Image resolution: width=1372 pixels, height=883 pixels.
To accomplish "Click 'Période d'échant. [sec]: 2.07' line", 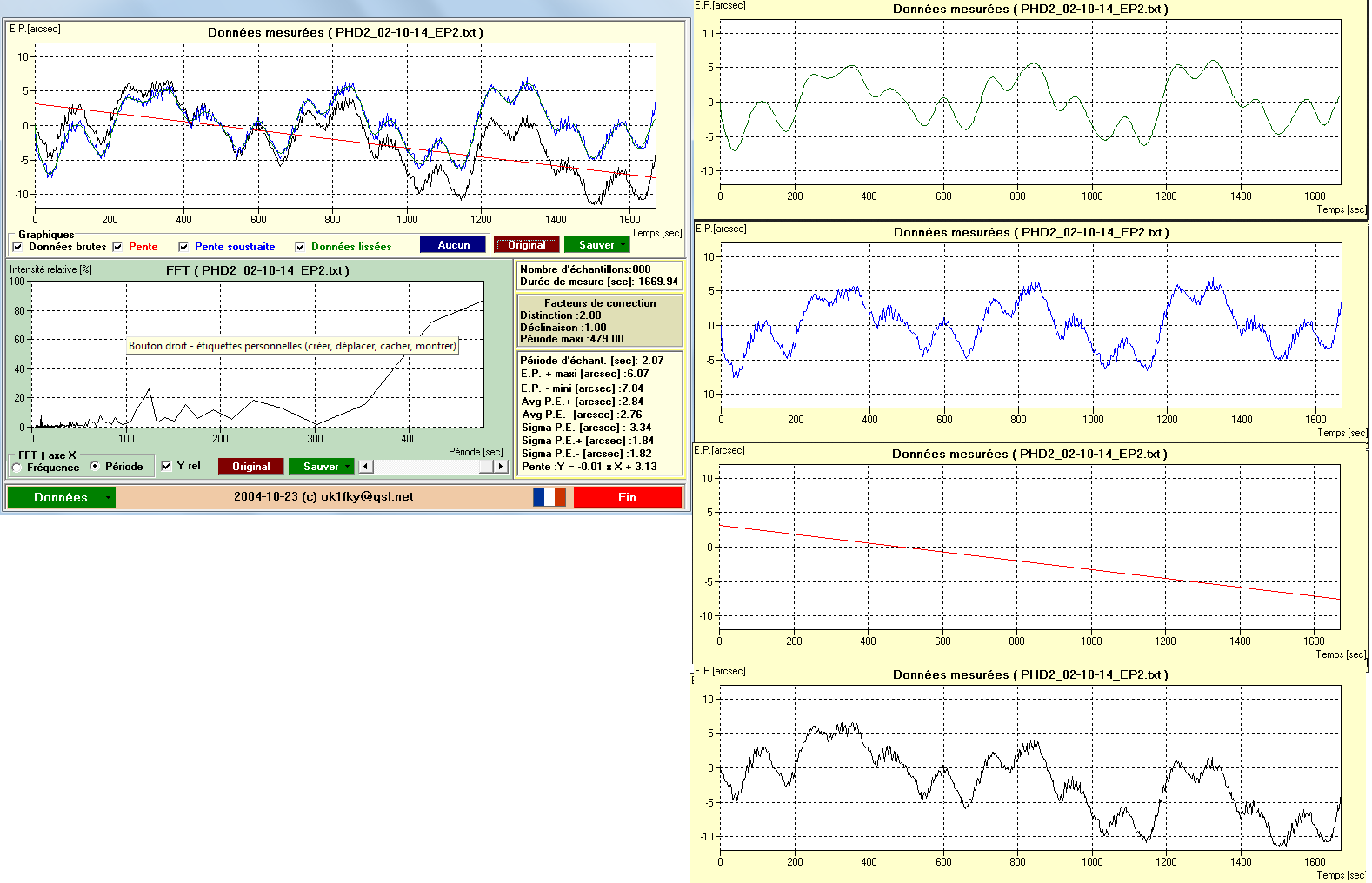I will [592, 361].
